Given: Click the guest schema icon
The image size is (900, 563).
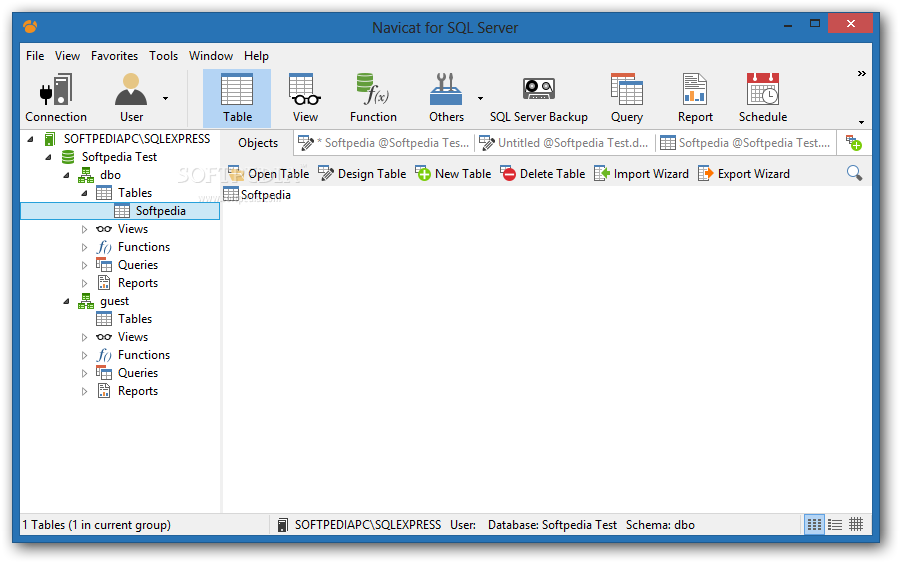Looking at the screenshot, I should (86, 301).
